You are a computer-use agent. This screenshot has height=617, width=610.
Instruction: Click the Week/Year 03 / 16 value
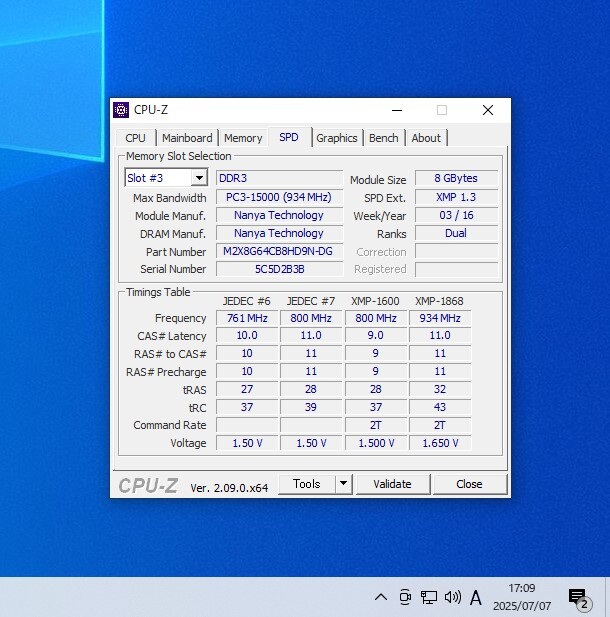tap(457, 215)
